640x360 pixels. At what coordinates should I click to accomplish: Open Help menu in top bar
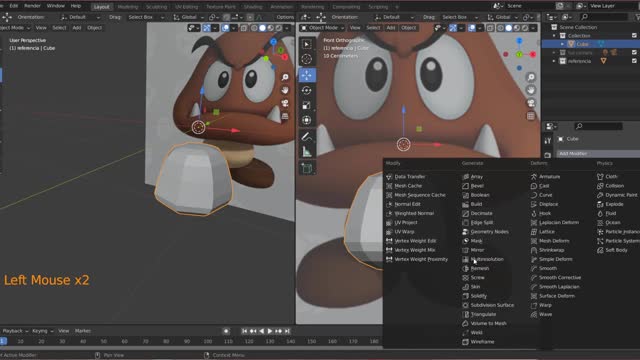click(76, 6)
